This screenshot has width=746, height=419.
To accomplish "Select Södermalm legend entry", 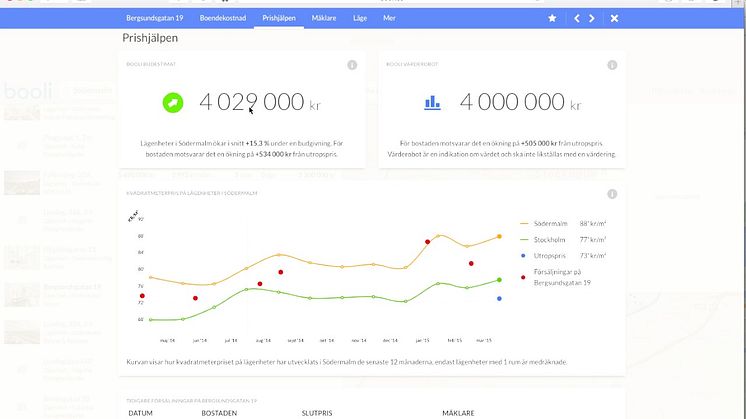I will [x=563, y=223].
